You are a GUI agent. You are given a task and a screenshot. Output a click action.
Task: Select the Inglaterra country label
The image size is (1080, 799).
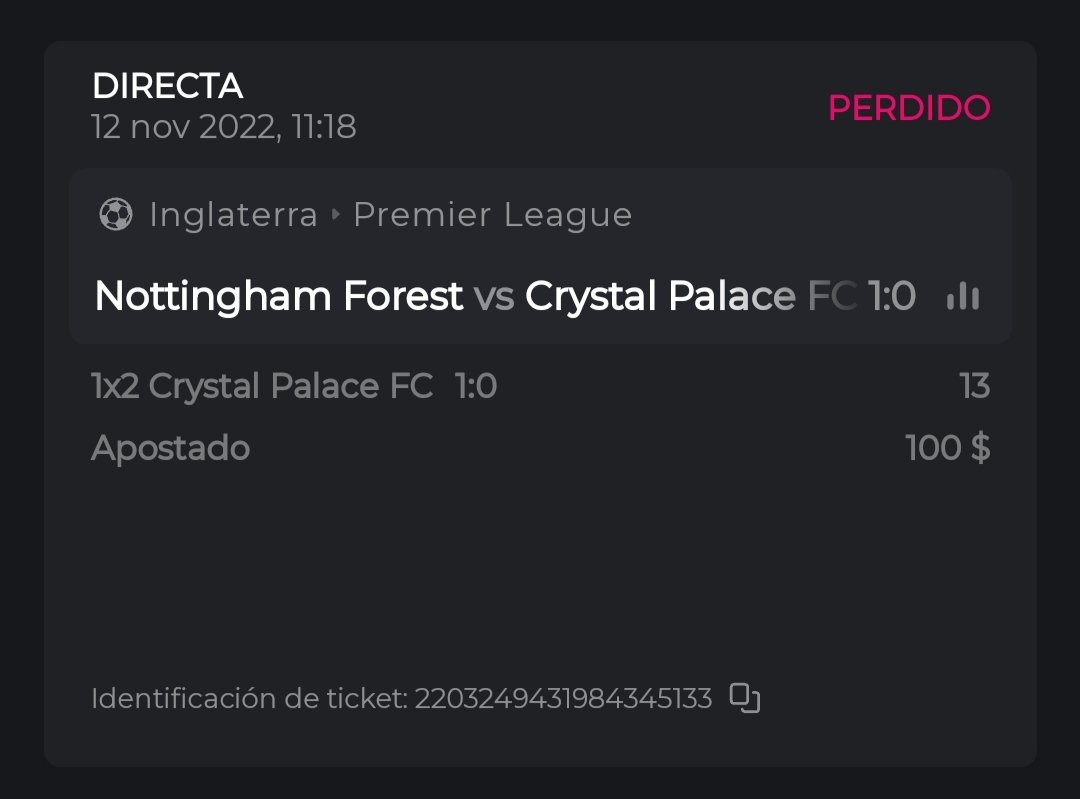pyautogui.click(x=233, y=215)
